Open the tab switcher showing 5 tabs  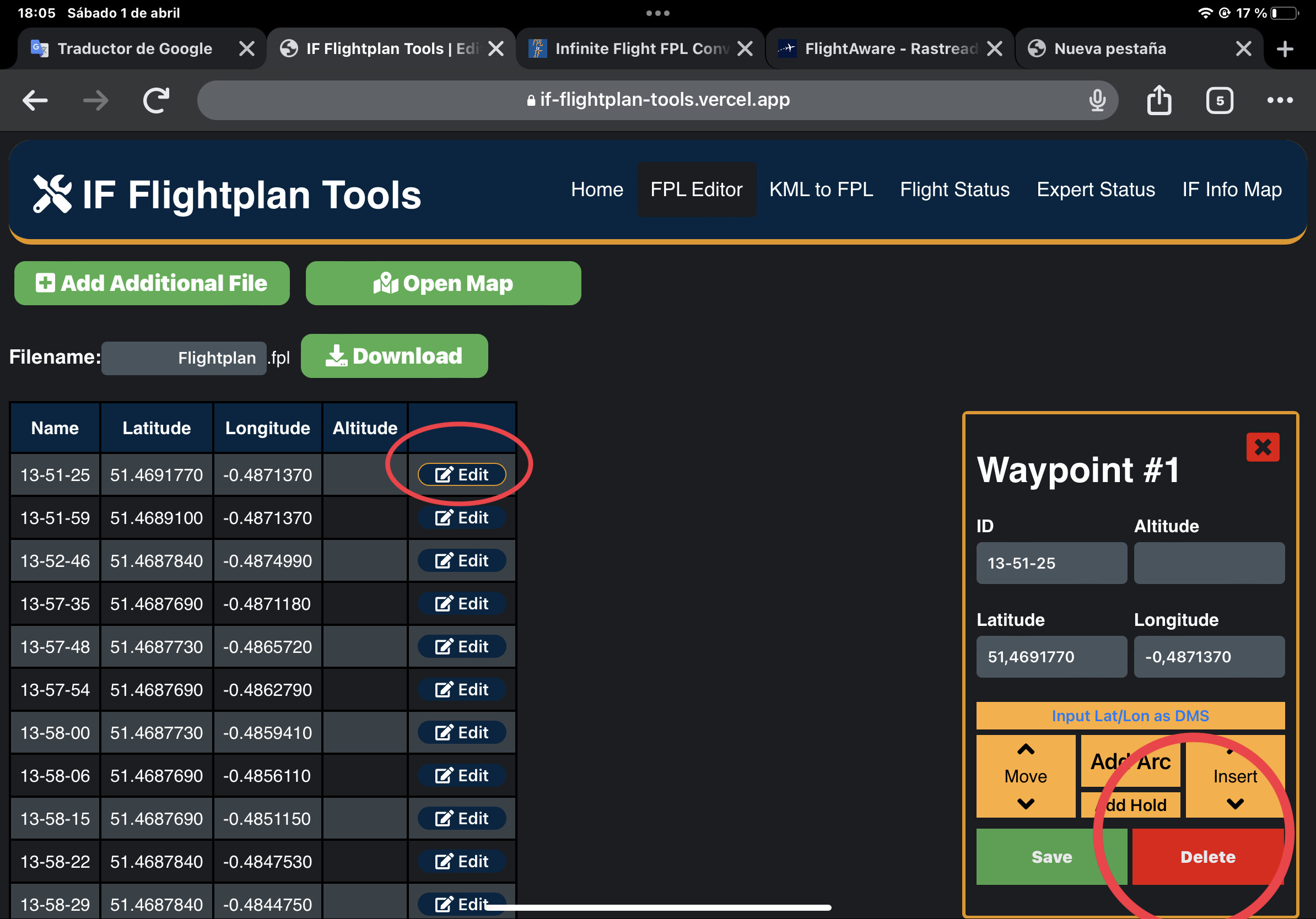(1219, 101)
